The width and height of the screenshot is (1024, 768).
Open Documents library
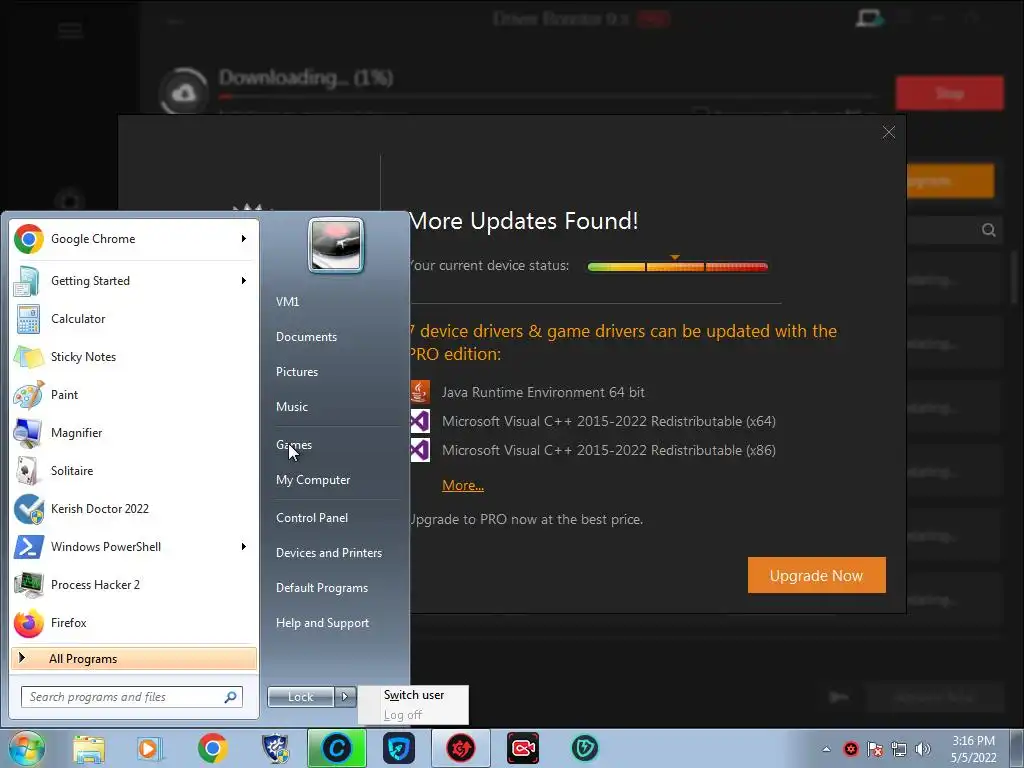pyautogui.click(x=306, y=337)
